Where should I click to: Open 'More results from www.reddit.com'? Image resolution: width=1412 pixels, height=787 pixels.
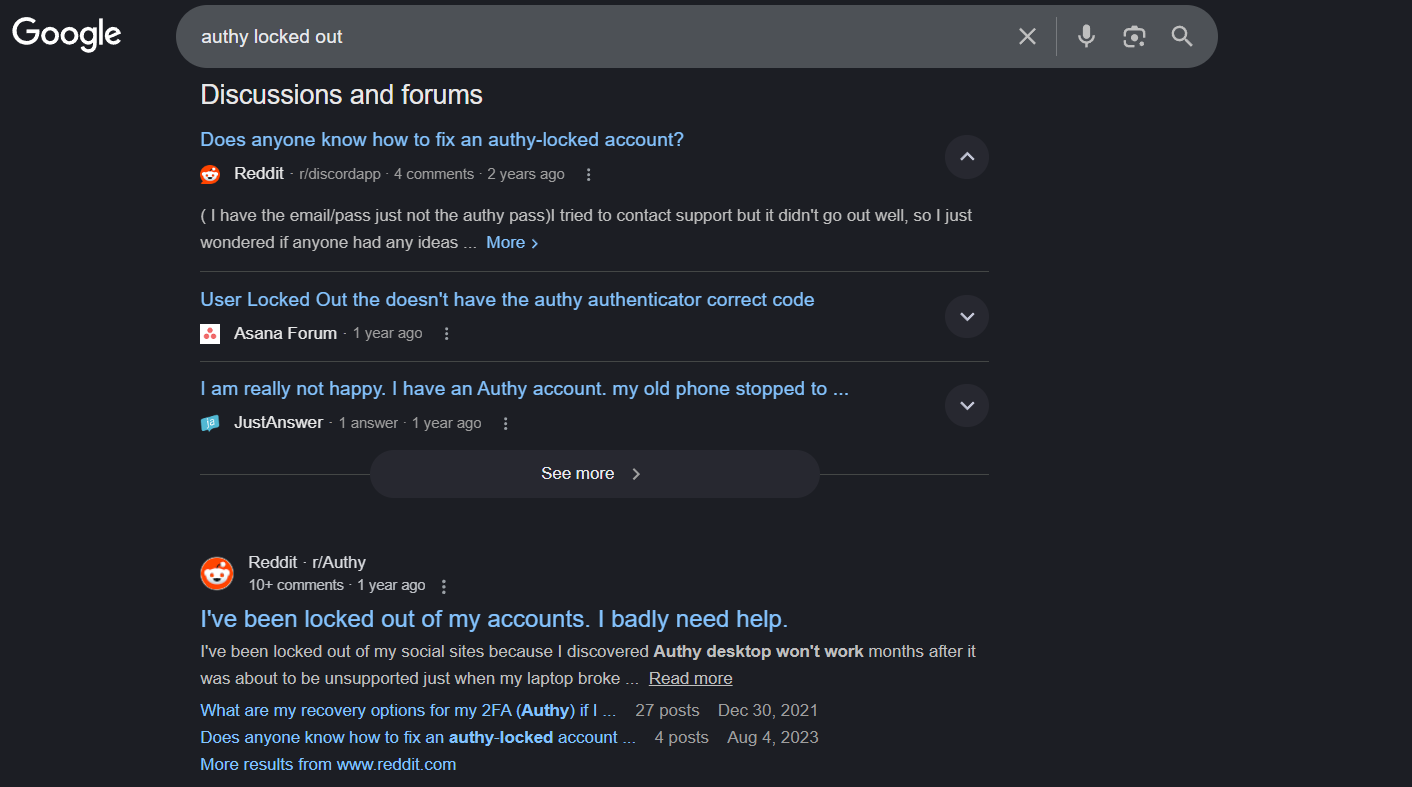tap(328, 765)
